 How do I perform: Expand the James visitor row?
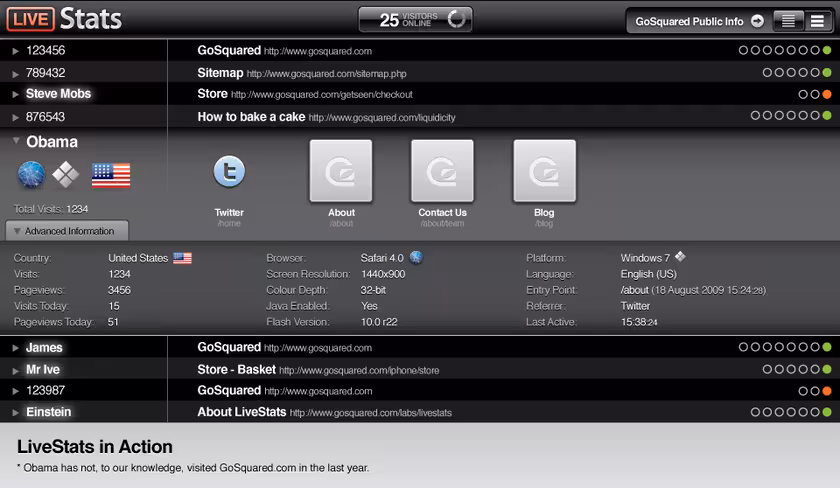(x=16, y=348)
